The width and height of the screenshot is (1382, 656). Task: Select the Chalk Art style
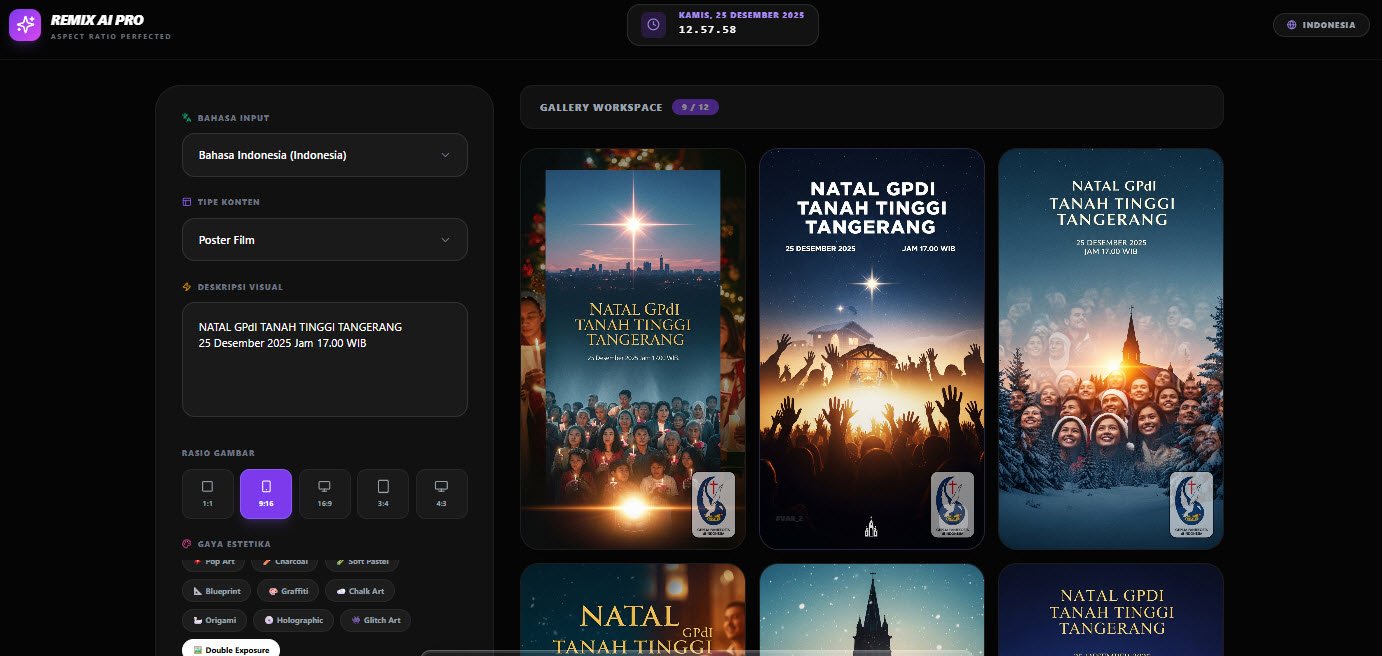pos(360,591)
